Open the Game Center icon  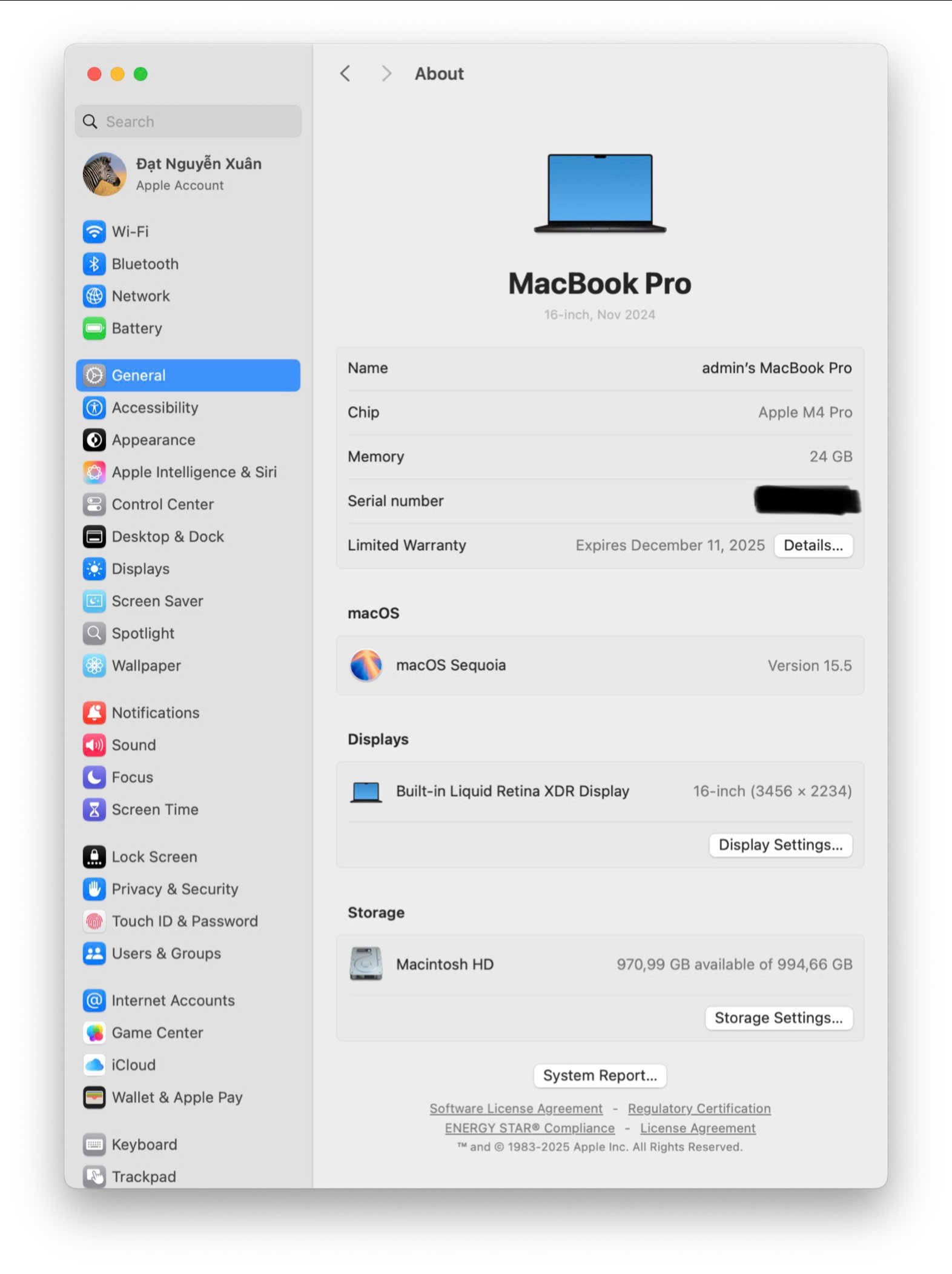point(94,1032)
